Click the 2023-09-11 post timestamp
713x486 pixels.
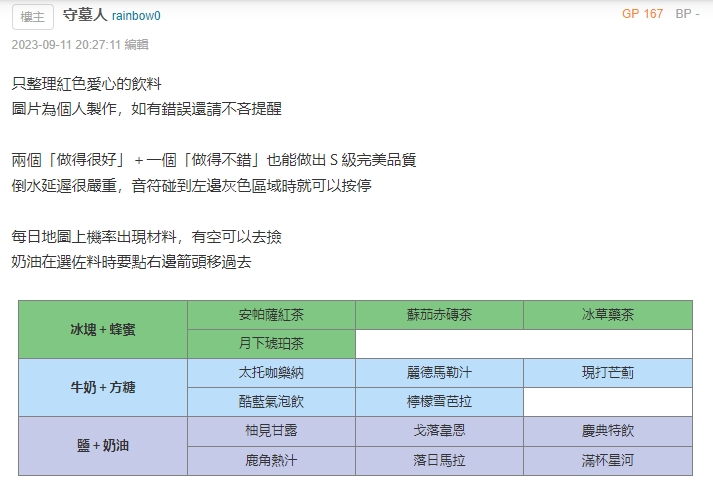66,45
